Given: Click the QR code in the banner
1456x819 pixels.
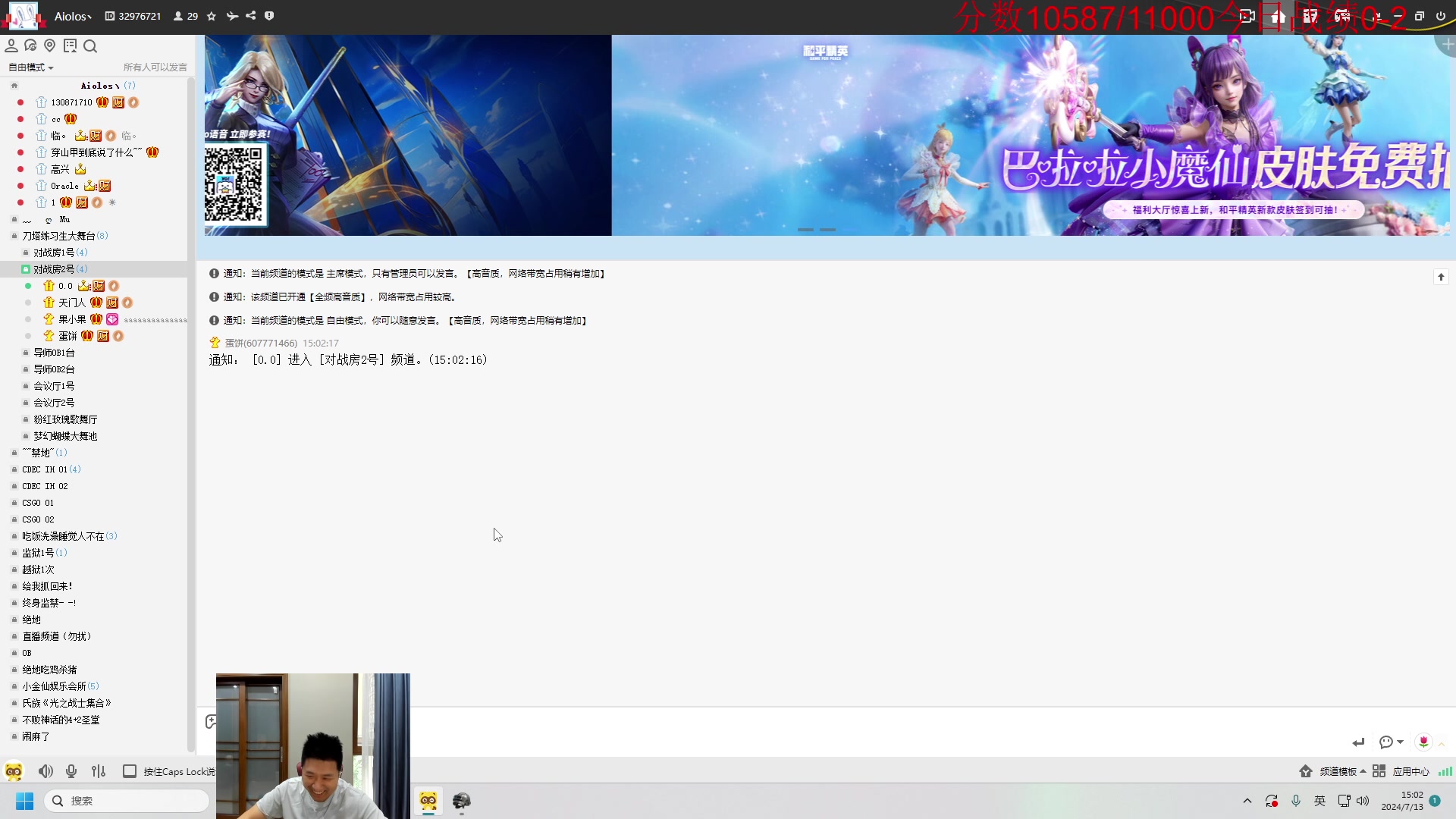Looking at the screenshot, I should (234, 184).
